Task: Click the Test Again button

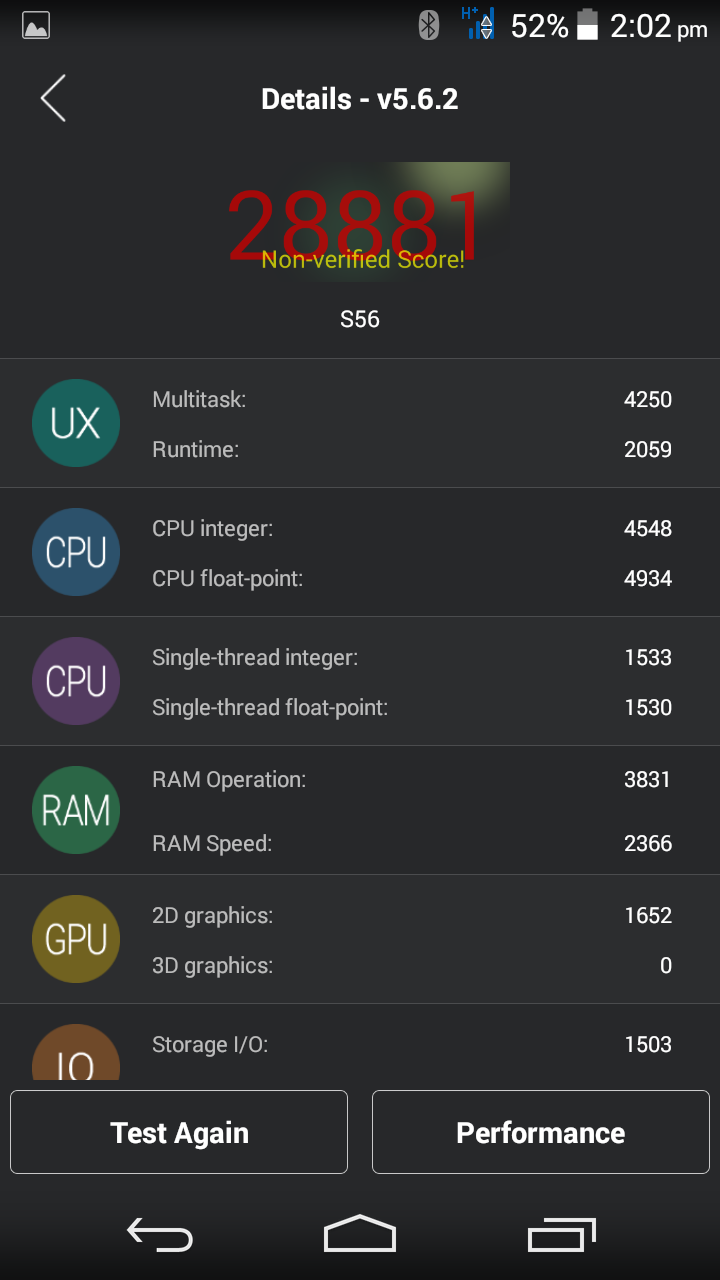Action: point(179,1132)
